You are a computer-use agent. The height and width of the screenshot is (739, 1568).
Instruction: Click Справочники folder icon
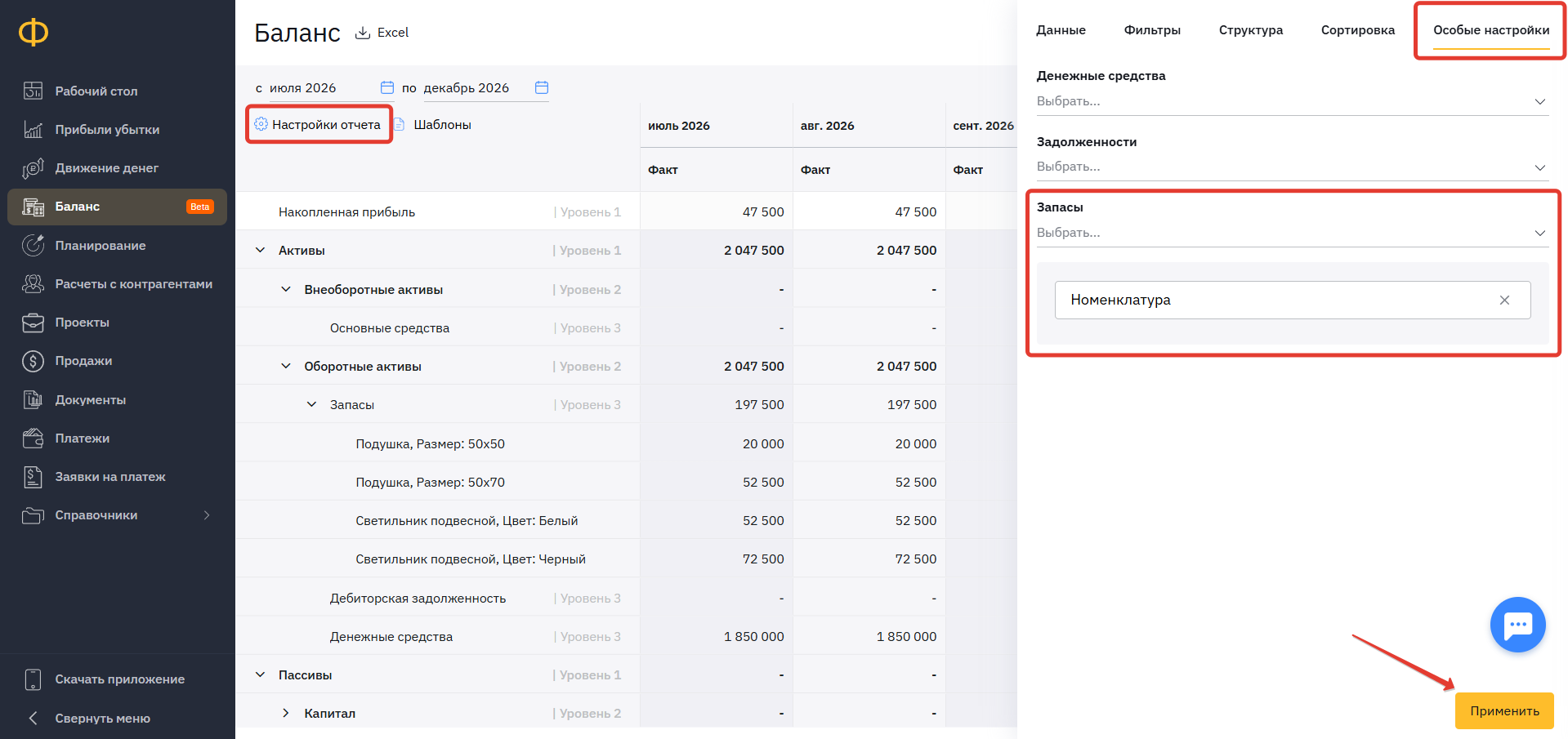[x=33, y=515]
